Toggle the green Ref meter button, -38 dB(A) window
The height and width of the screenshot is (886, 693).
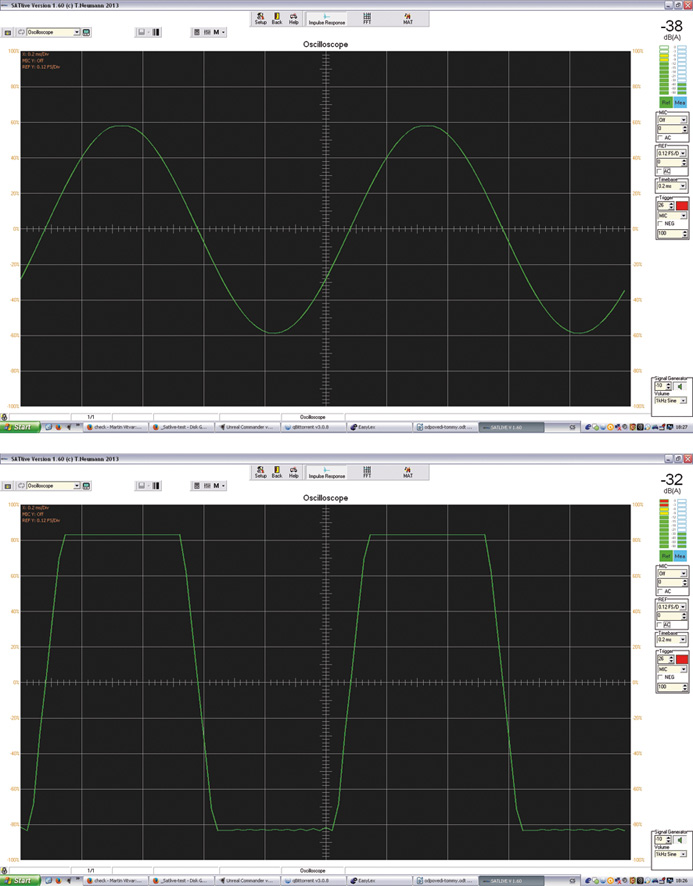tap(666, 102)
